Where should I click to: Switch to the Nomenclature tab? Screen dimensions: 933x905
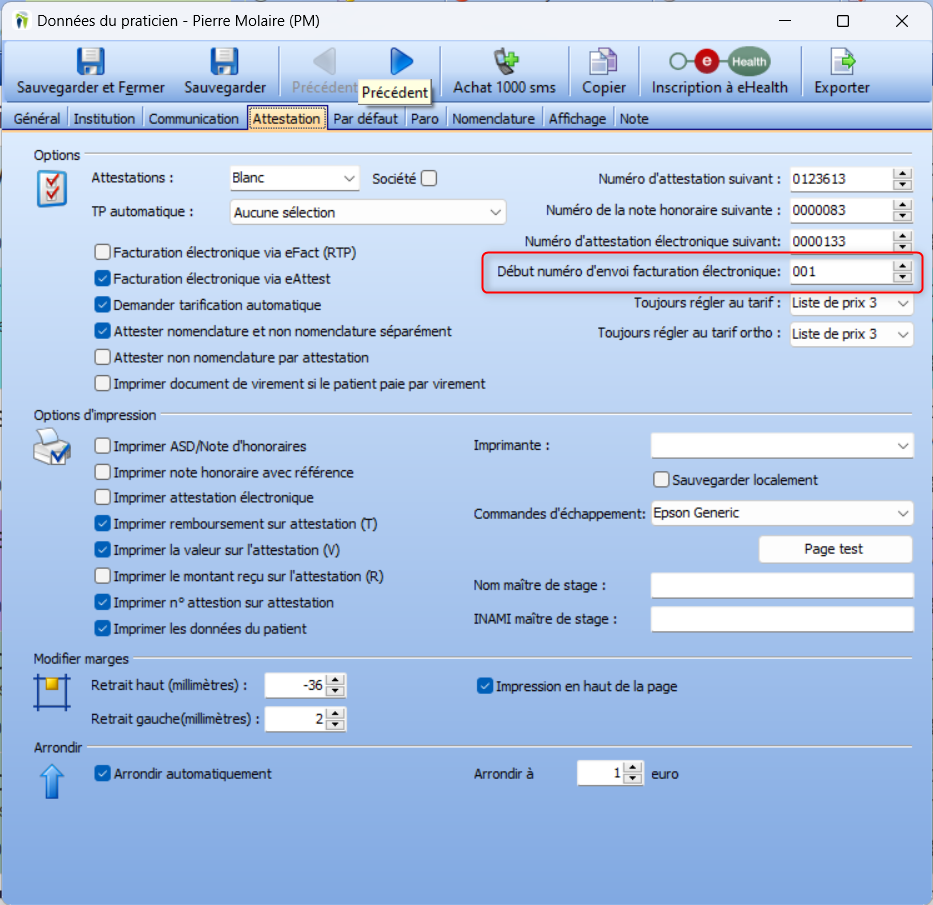(494, 118)
